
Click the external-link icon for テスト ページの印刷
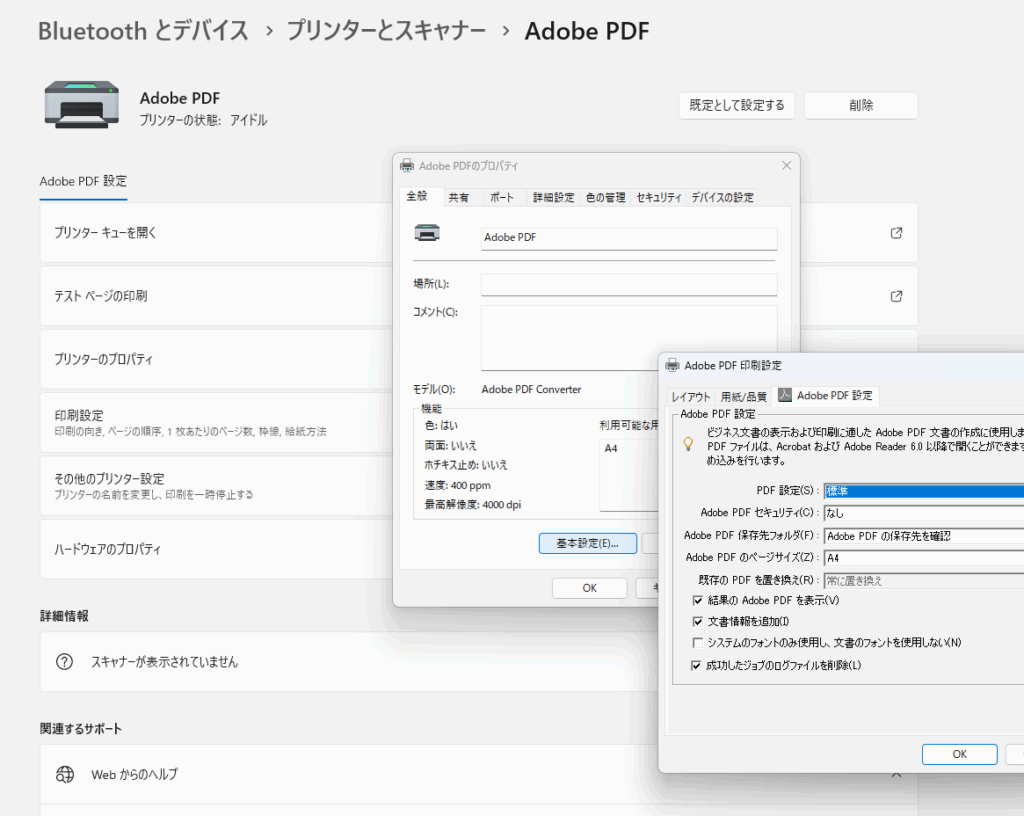(896, 296)
